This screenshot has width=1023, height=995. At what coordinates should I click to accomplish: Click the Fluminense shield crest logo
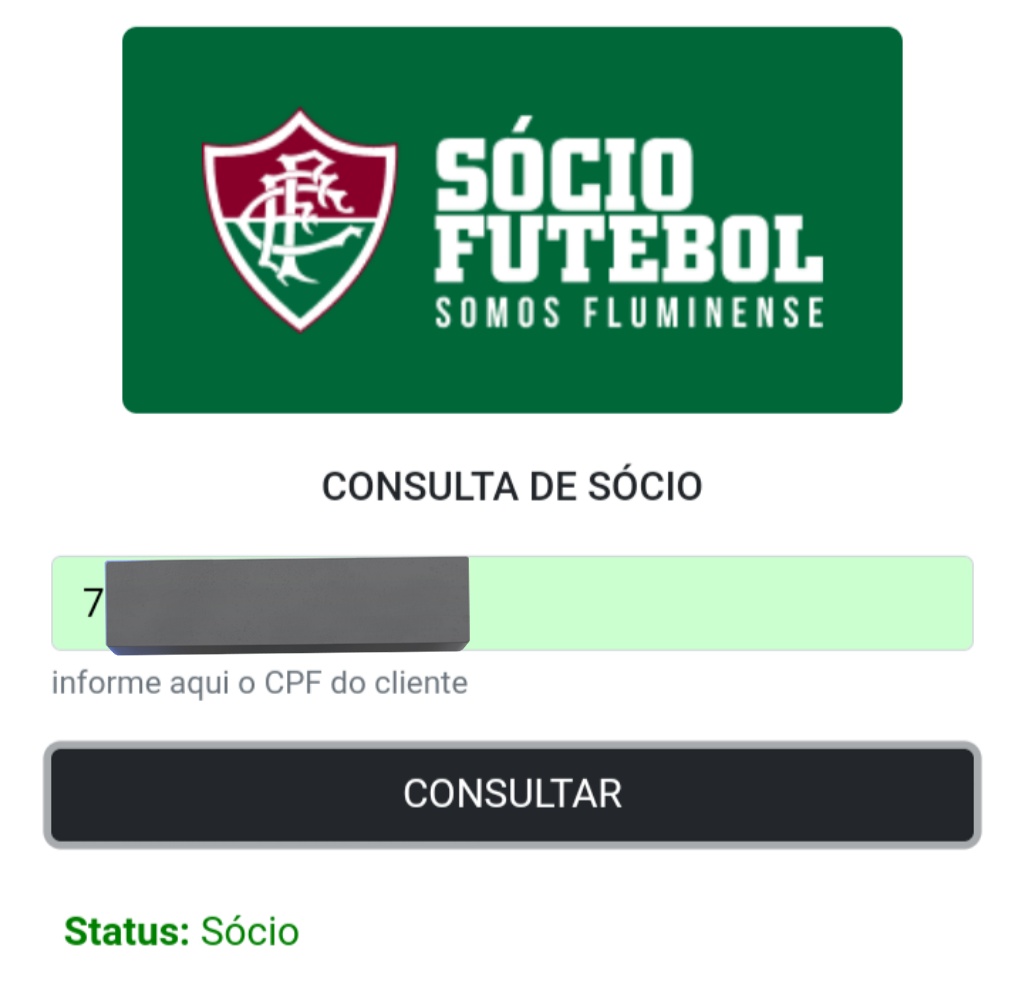pos(299,221)
